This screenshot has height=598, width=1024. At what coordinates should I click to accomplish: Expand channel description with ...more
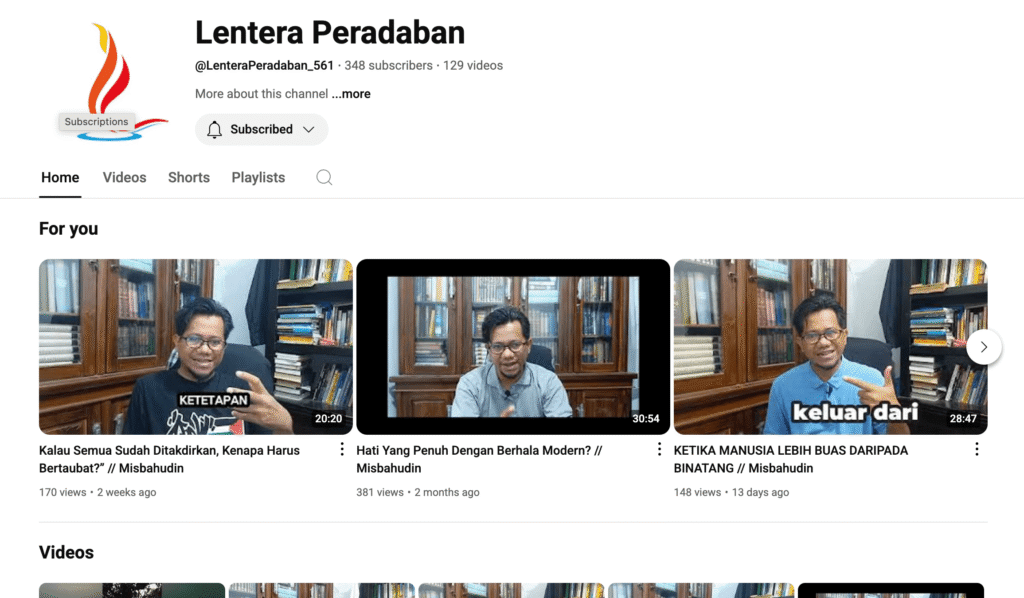(351, 94)
